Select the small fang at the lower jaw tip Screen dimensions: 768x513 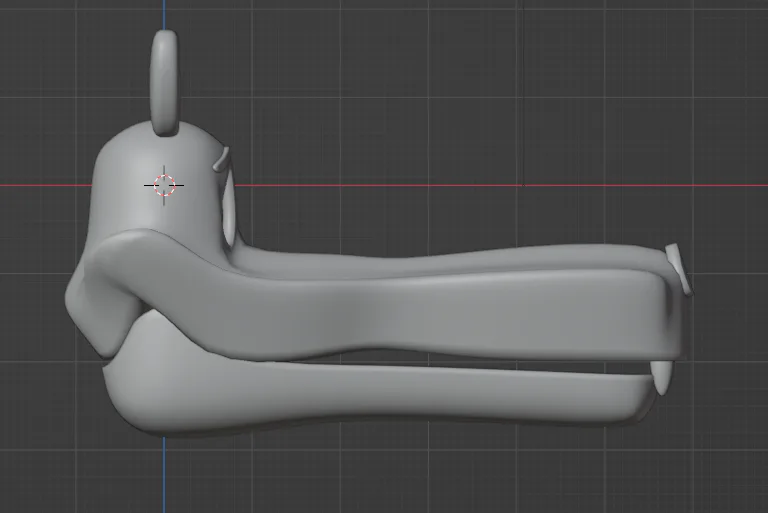pyautogui.click(x=661, y=377)
